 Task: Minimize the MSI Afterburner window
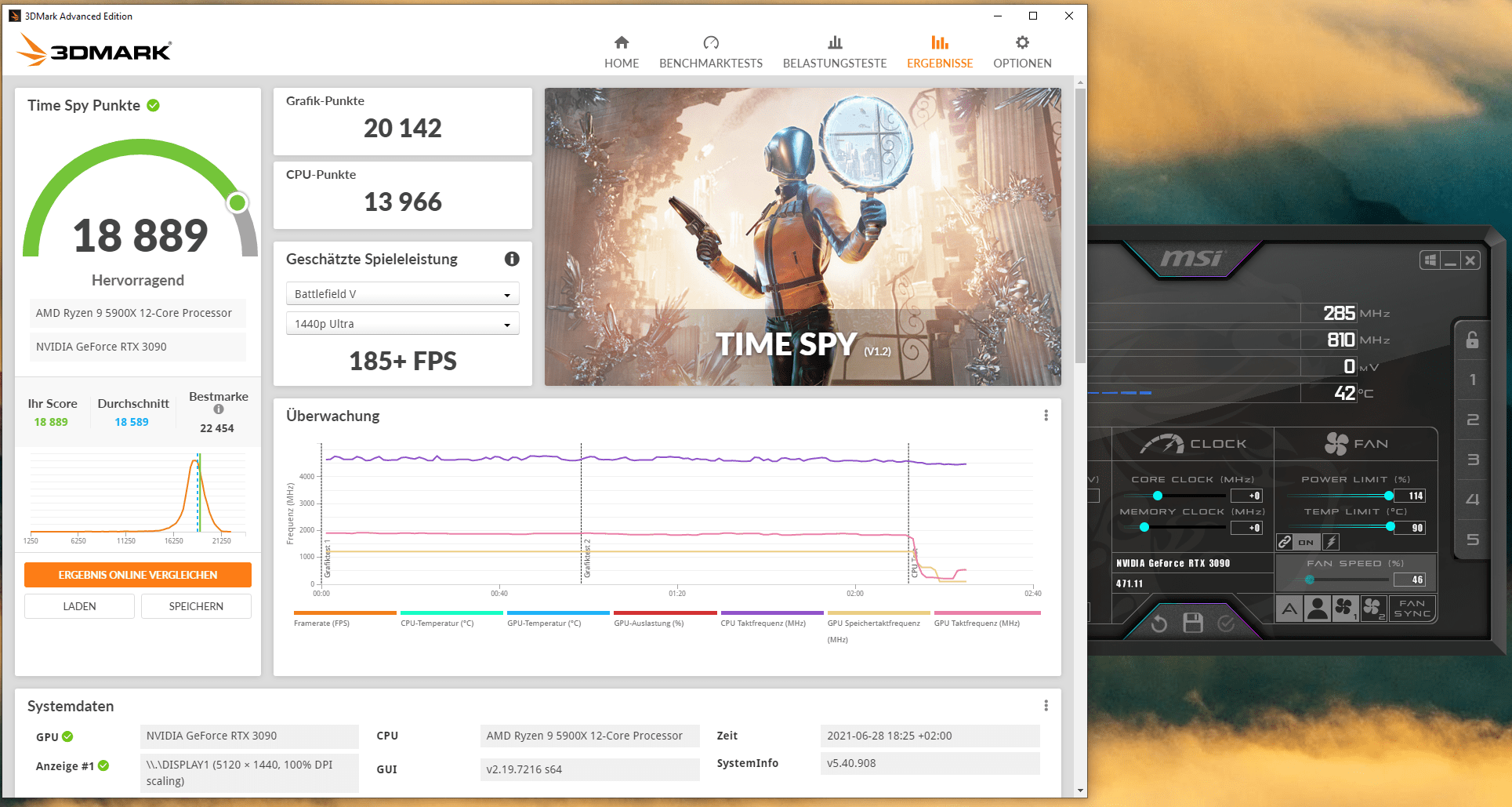pyautogui.click(x=1450, y=260)
